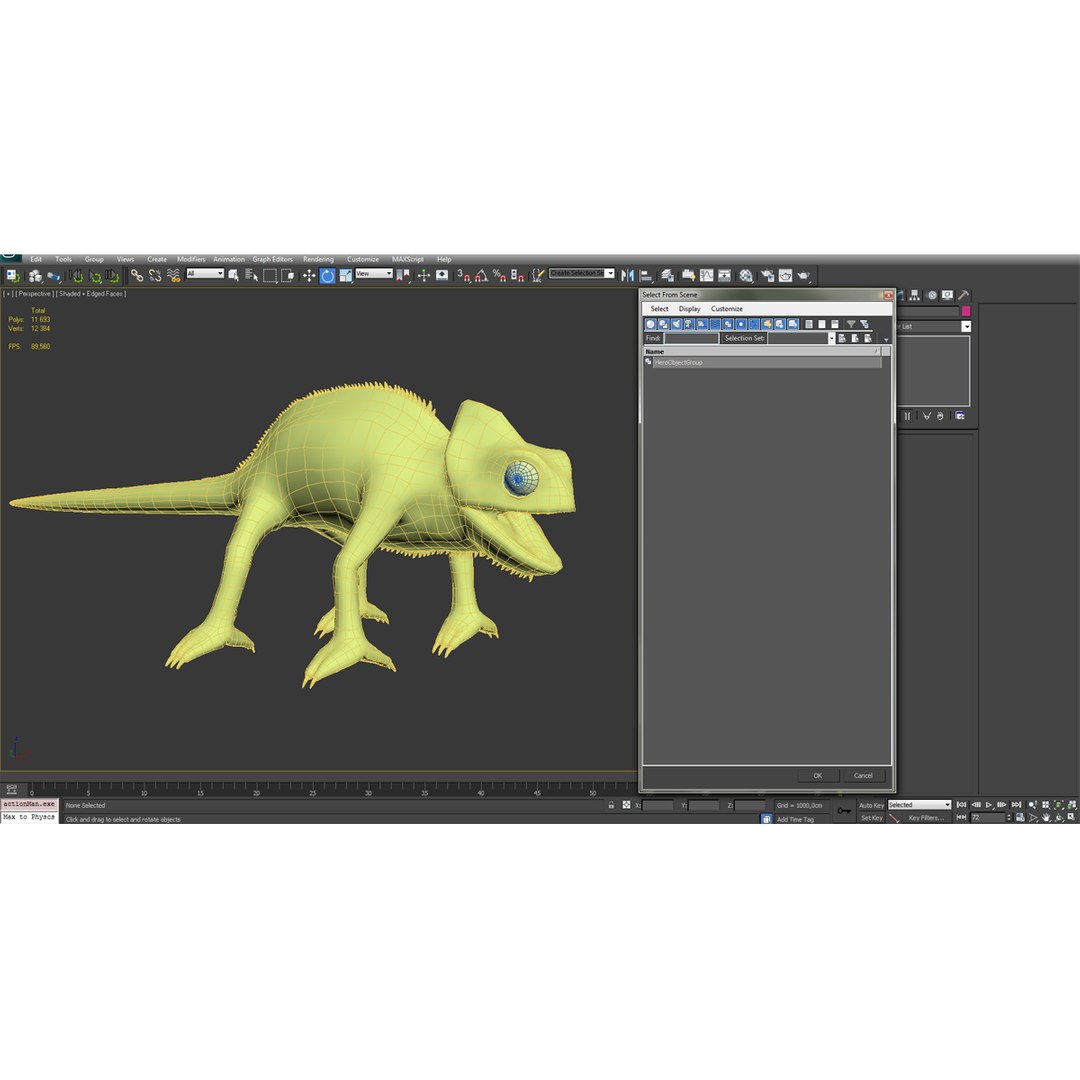Click the Set Keys key icon
The width and height of the screenshot is (1080, 1080).
[844, 811]
